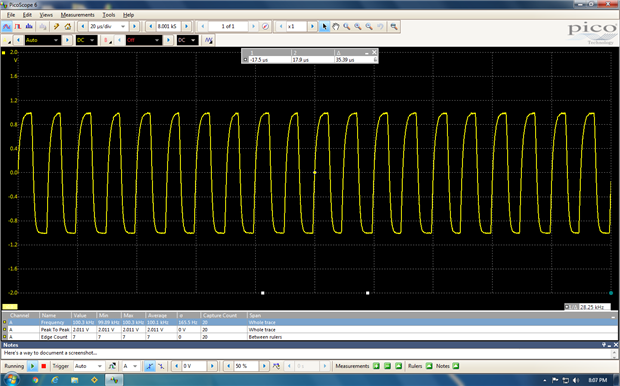Open the Zoom Overview magnifier icon
Image resolution: width=620 pixels, height=386 pixels.
(394, 26)
